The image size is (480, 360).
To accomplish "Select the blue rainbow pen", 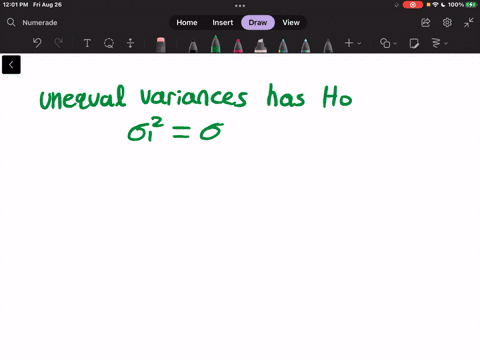I will pyautogui.click(x=305, y=46).
